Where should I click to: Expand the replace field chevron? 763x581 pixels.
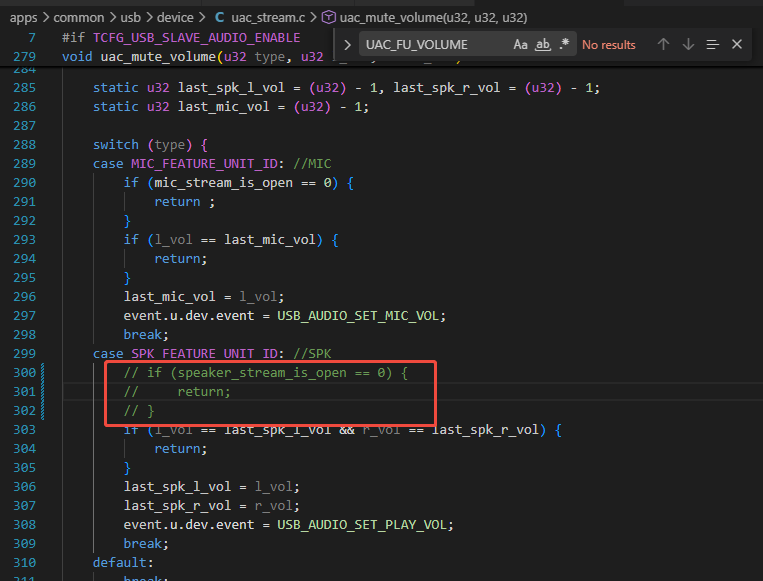point(347,45)
